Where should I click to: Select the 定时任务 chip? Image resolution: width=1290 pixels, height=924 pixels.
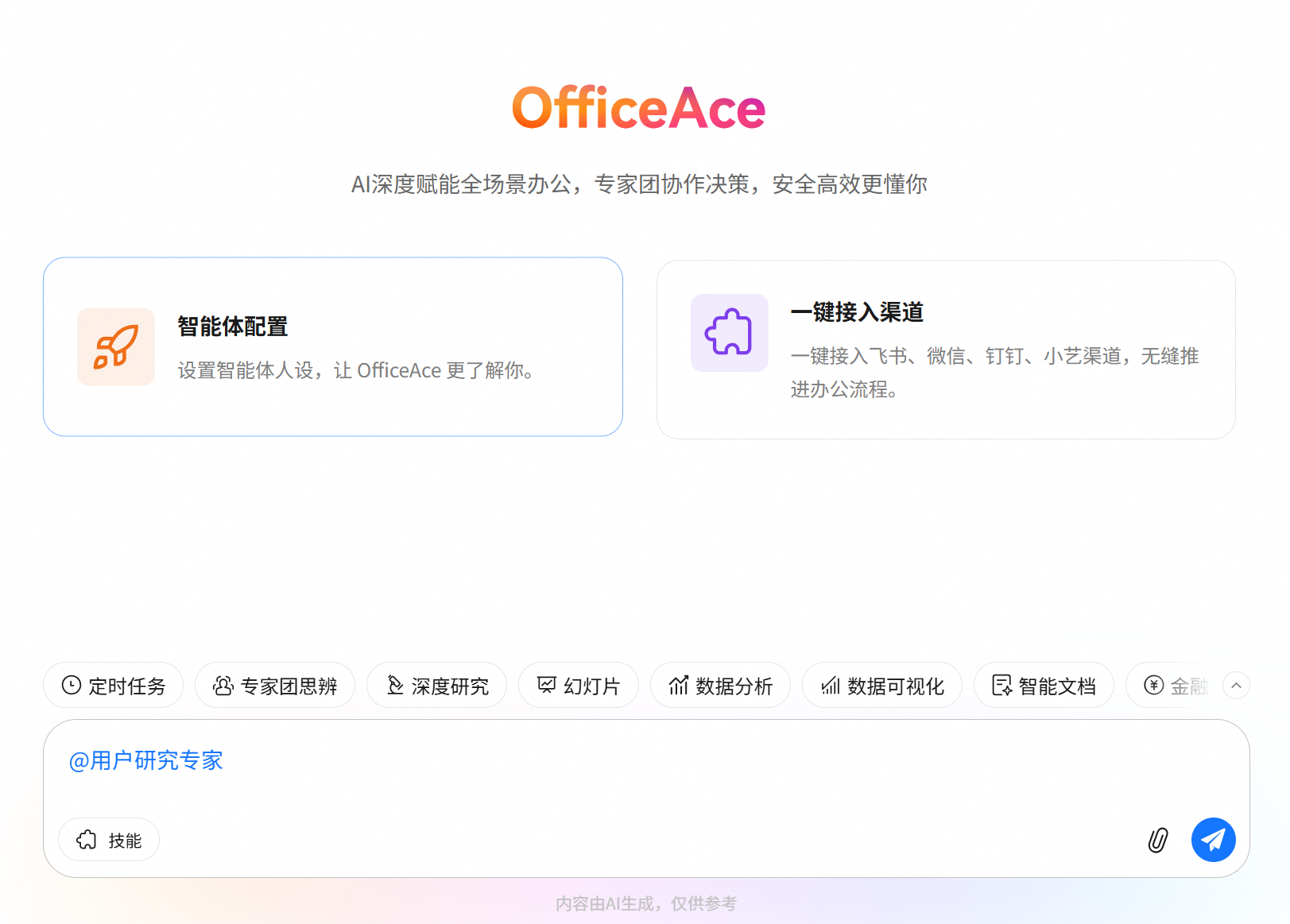(x=113, y=685)
